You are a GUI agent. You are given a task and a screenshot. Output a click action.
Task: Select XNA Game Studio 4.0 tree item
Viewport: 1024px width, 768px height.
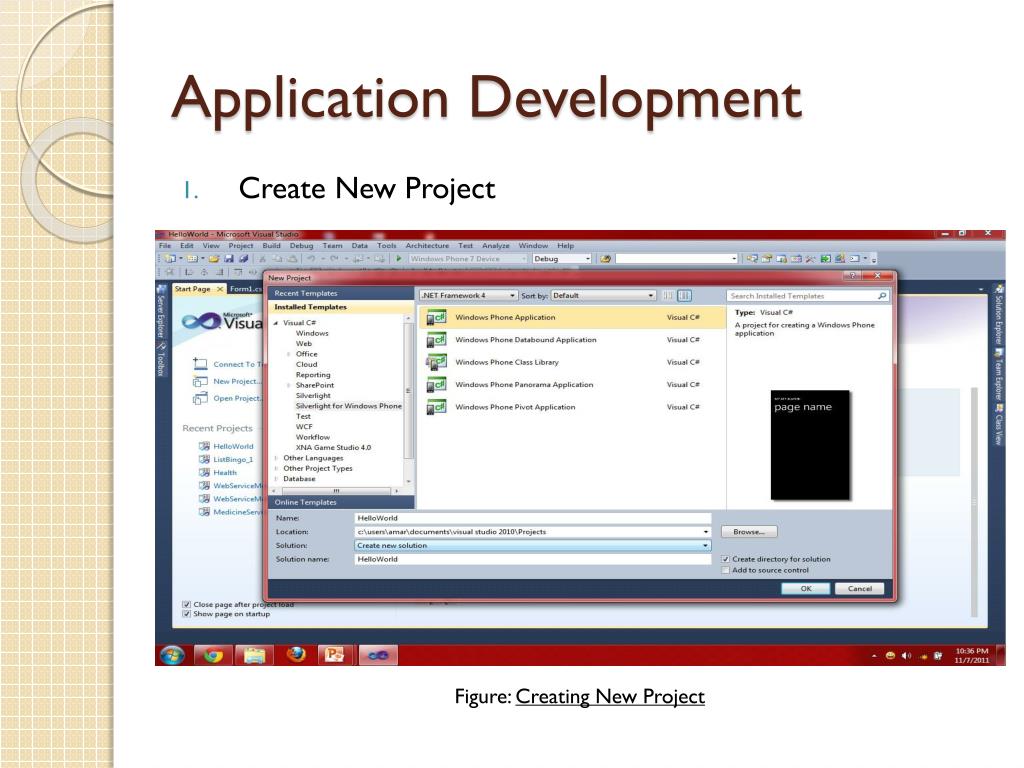point(333,447)
